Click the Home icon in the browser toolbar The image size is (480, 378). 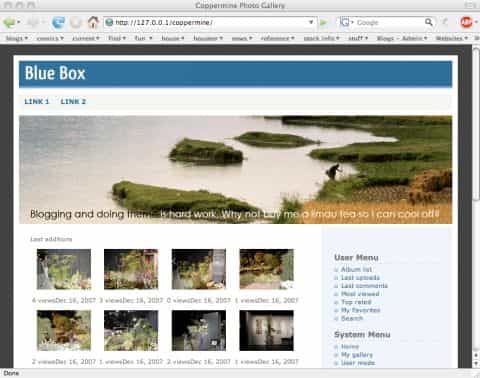click(x=93, y=22)
